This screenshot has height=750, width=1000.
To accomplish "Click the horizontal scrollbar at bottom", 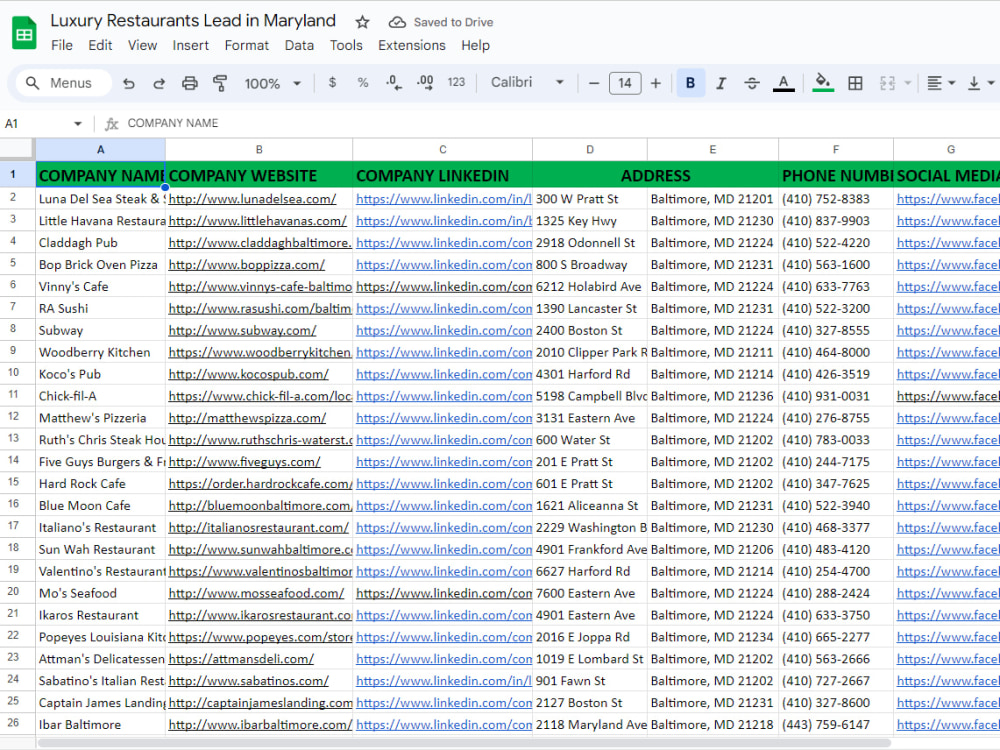I will (464, 743).
